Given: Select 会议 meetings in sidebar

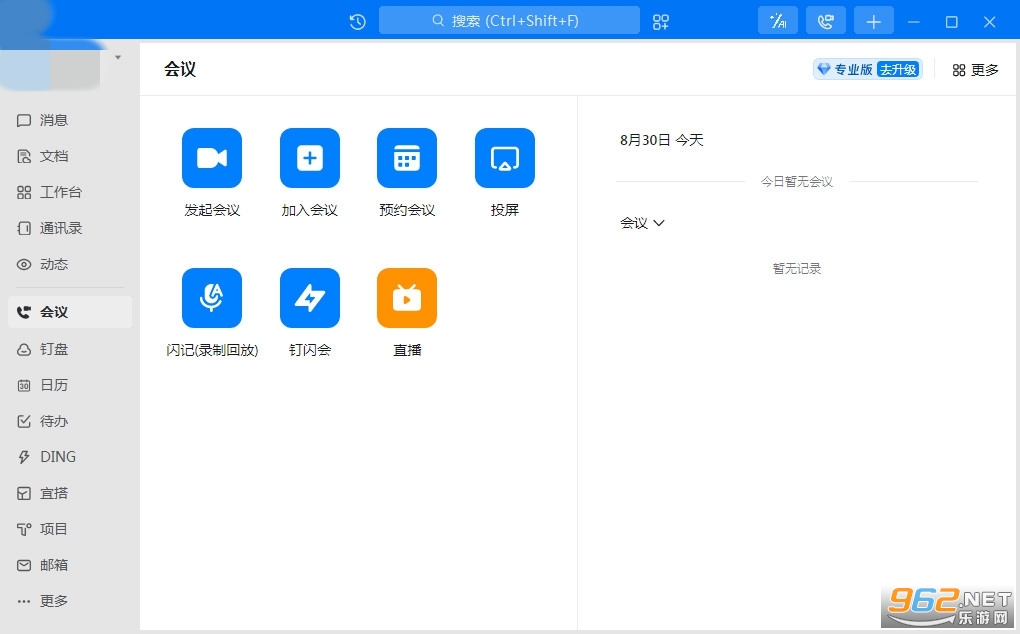Looking at the screenshot, I should [x=70, y=312].
